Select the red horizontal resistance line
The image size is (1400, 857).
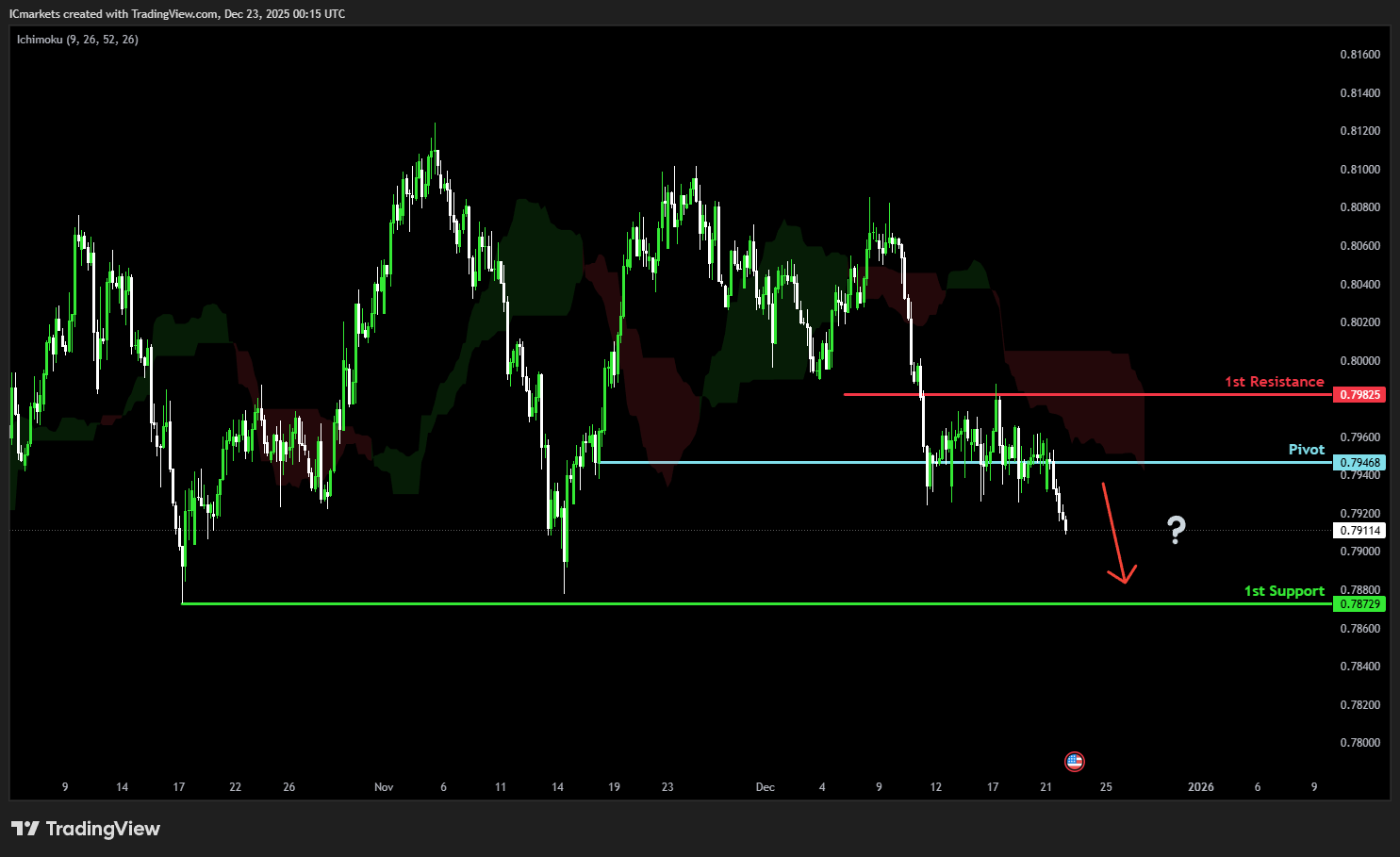point(1037,394)
